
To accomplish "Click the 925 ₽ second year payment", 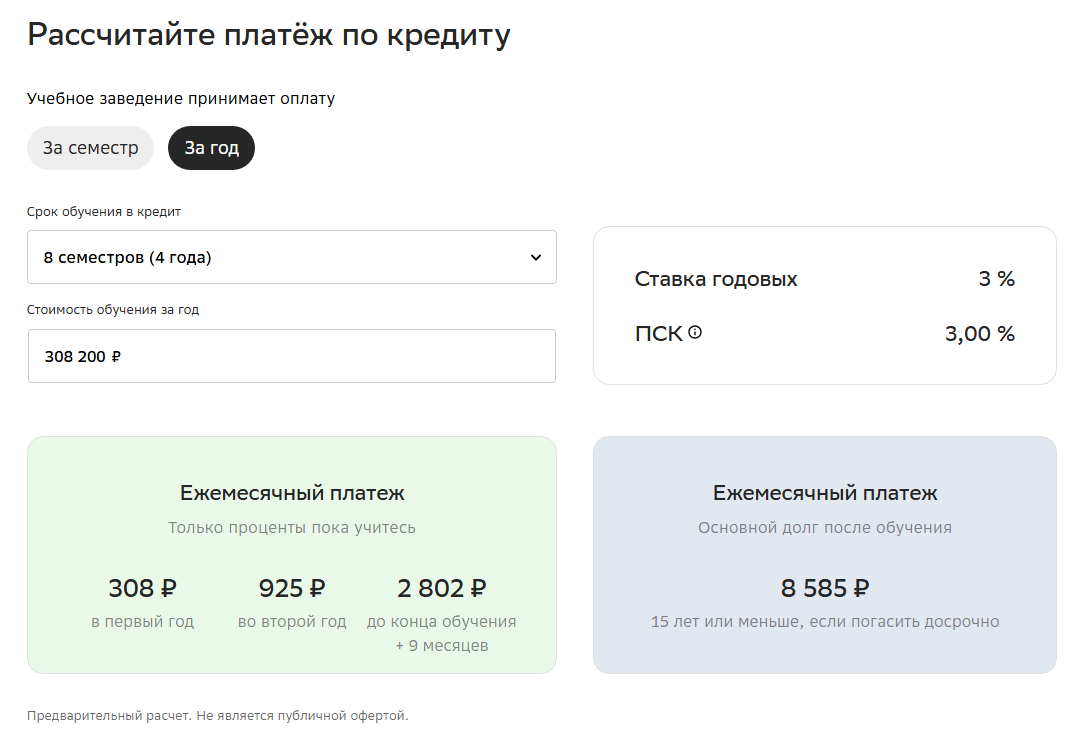I will [x=292, y=588].
